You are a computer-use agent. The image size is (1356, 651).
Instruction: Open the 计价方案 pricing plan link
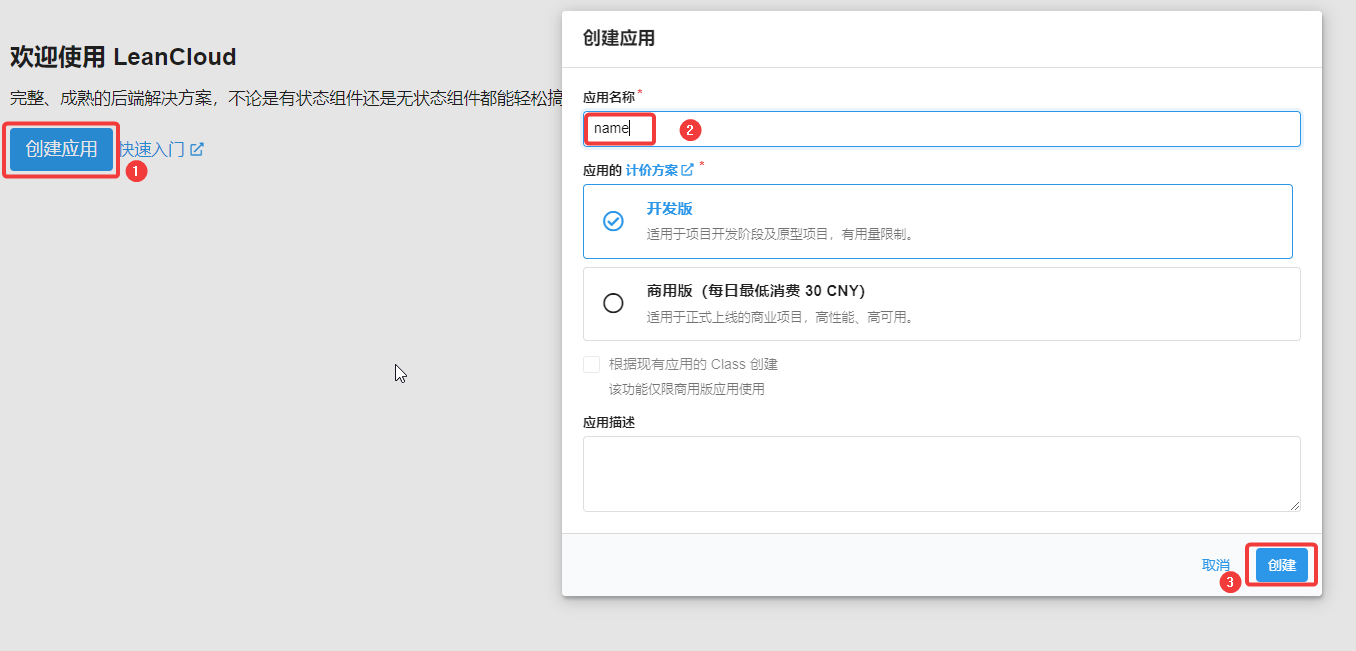tap(651, 170)
